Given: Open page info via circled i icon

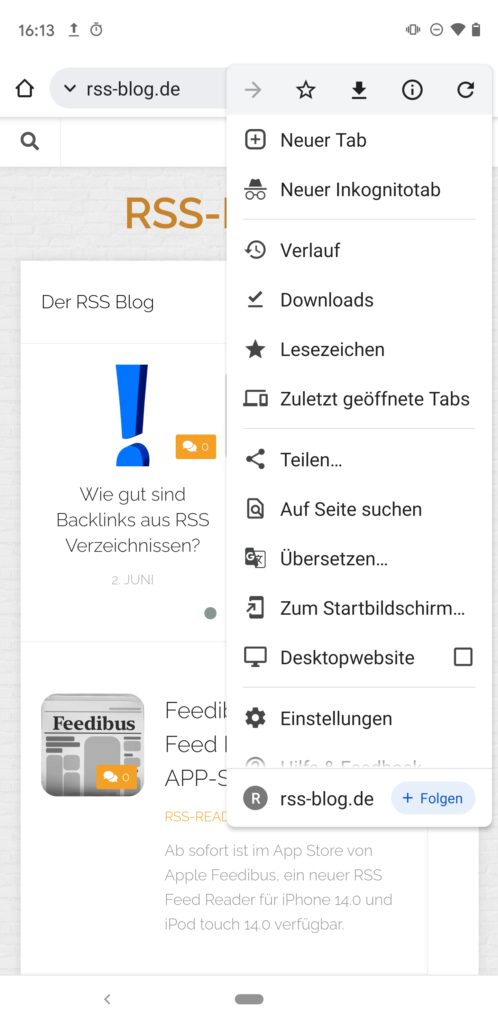Looking at the screenshot, I should point(412,90).
